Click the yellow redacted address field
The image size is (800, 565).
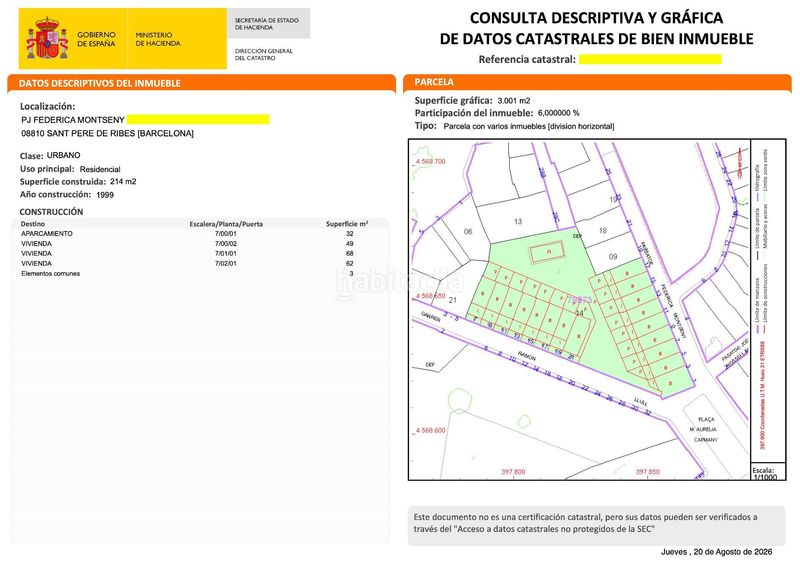pyautogui.click(x=198, y=119)
